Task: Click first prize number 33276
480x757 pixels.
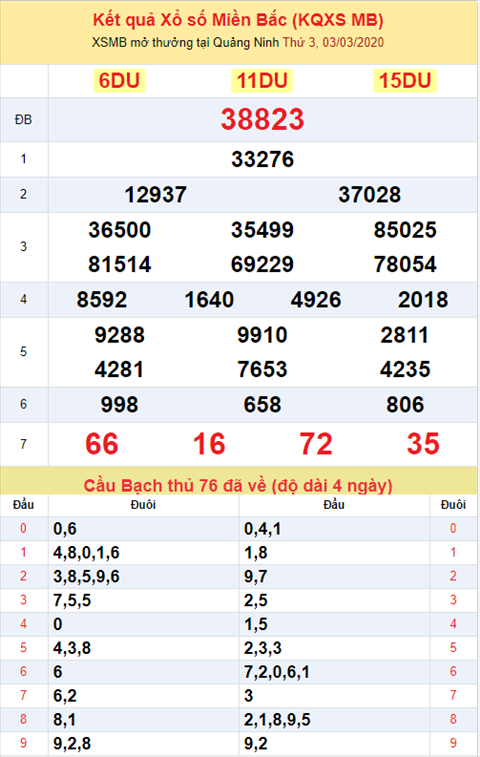Action: 262,159
